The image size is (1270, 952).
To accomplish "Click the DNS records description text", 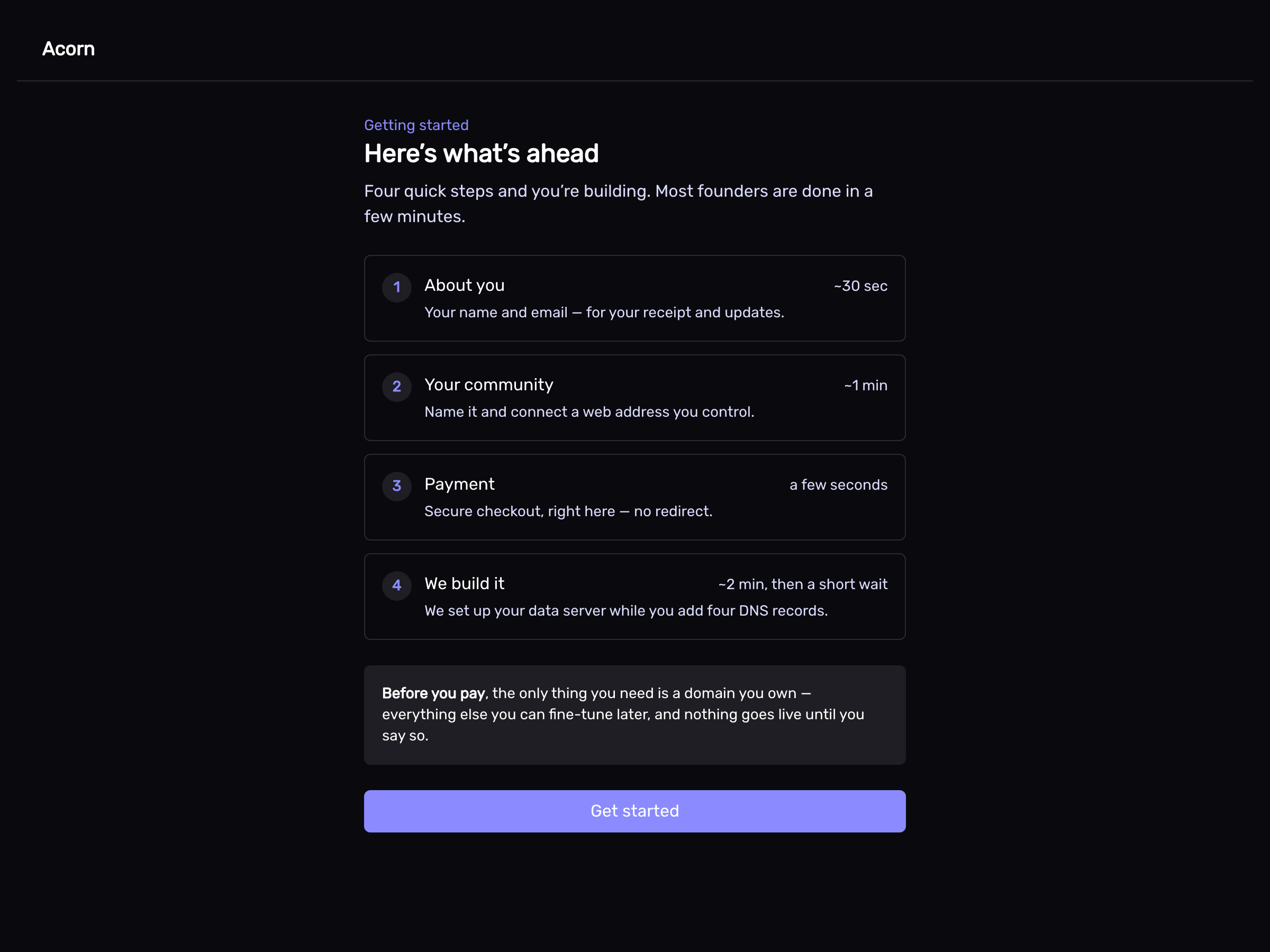I will (x=626, y=610).
